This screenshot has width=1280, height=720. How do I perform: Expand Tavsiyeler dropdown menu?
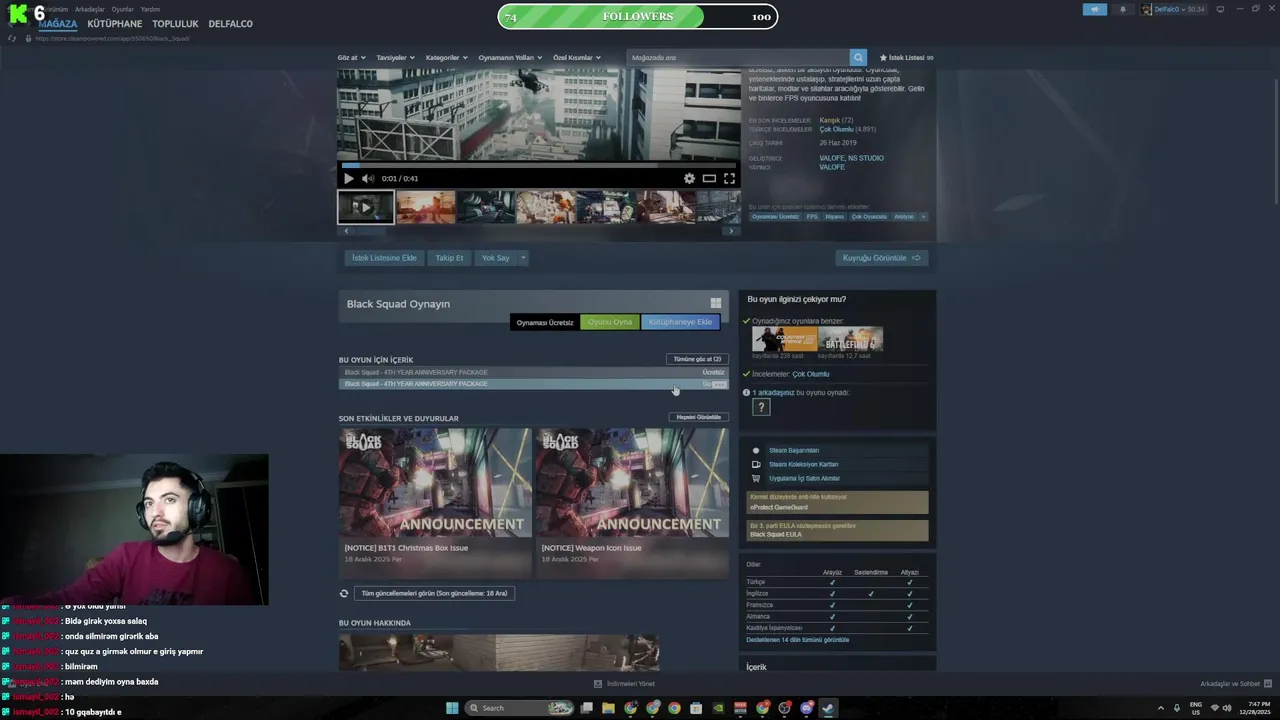(395, 58)
